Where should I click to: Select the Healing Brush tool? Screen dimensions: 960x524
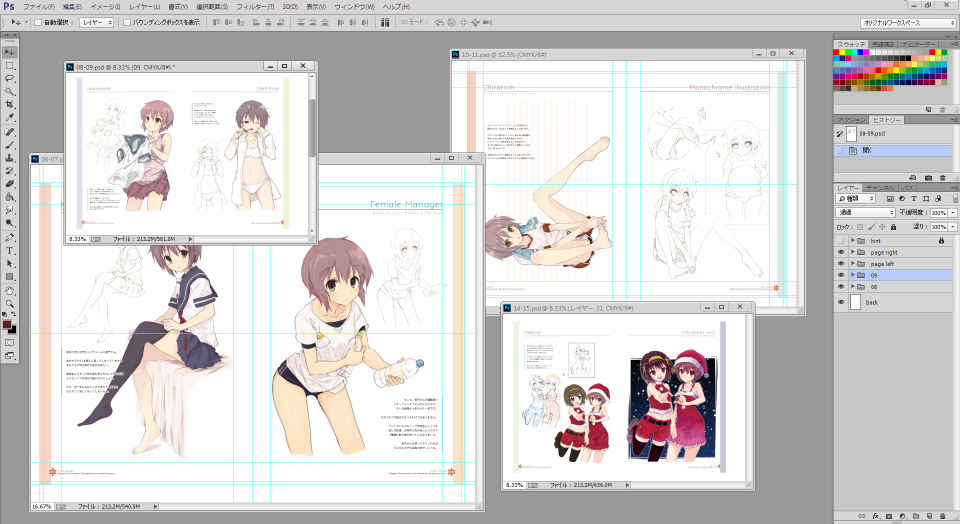[10, 132]
